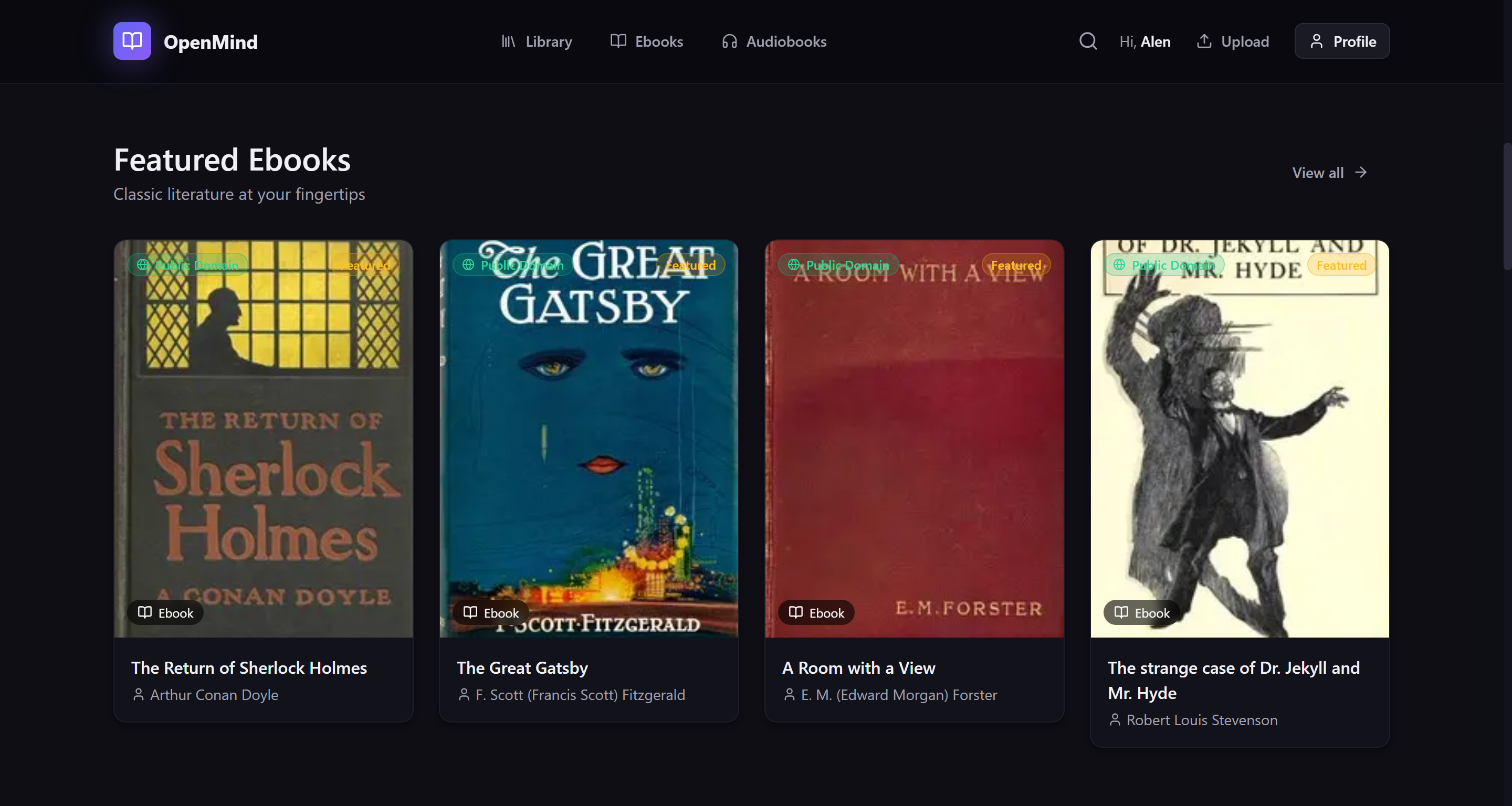The image size is (1512, 806).
Task: Click the OpenMind purple book logo icon
Action: (x=132, y=41)
